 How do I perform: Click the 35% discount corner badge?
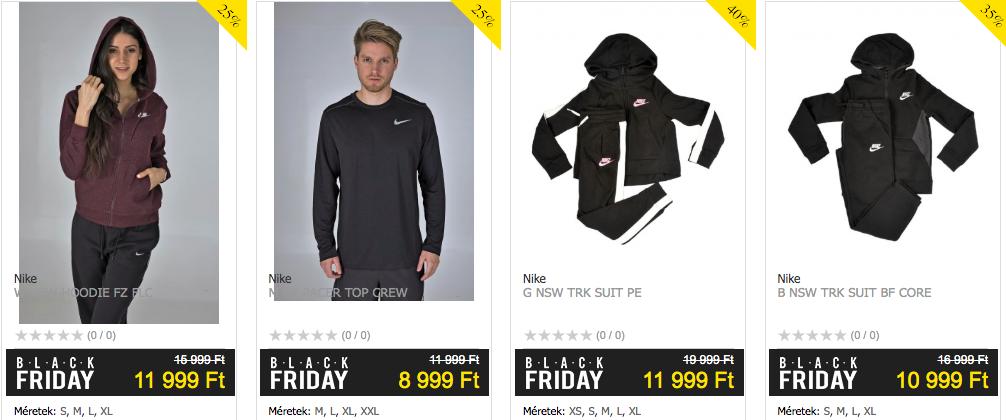(990, 17)
